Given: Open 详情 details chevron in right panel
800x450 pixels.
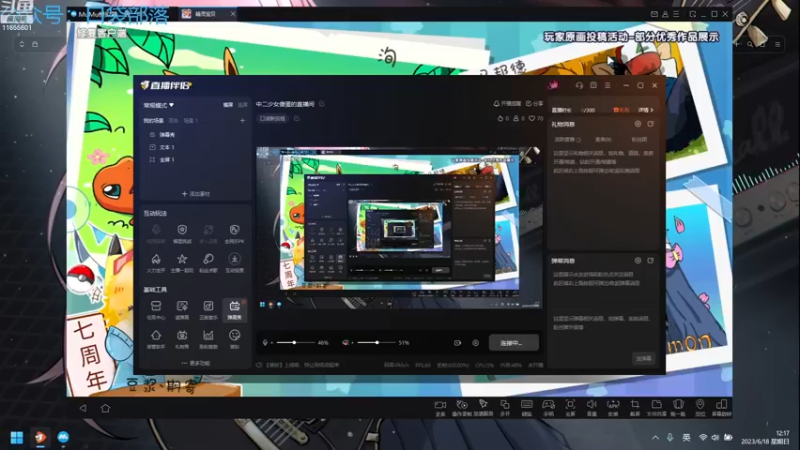Looking at the screenshot, I should (646, 110).
